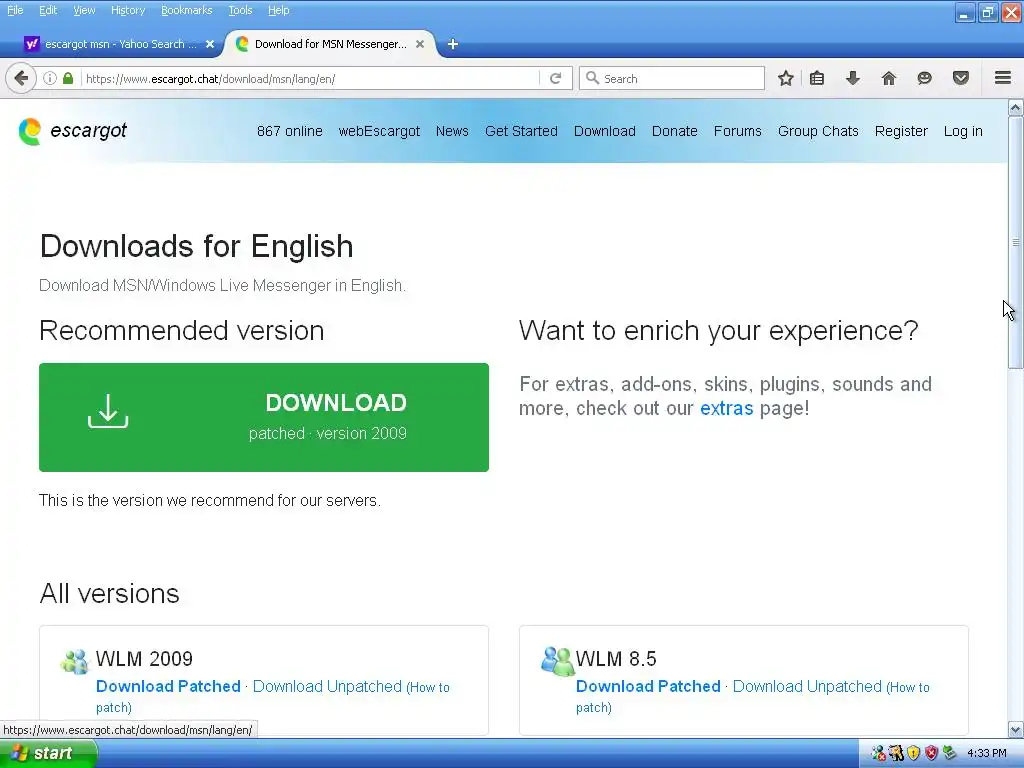The image size is (1024, 768).
Task: Open the File menu
Action: click(15, 10)
